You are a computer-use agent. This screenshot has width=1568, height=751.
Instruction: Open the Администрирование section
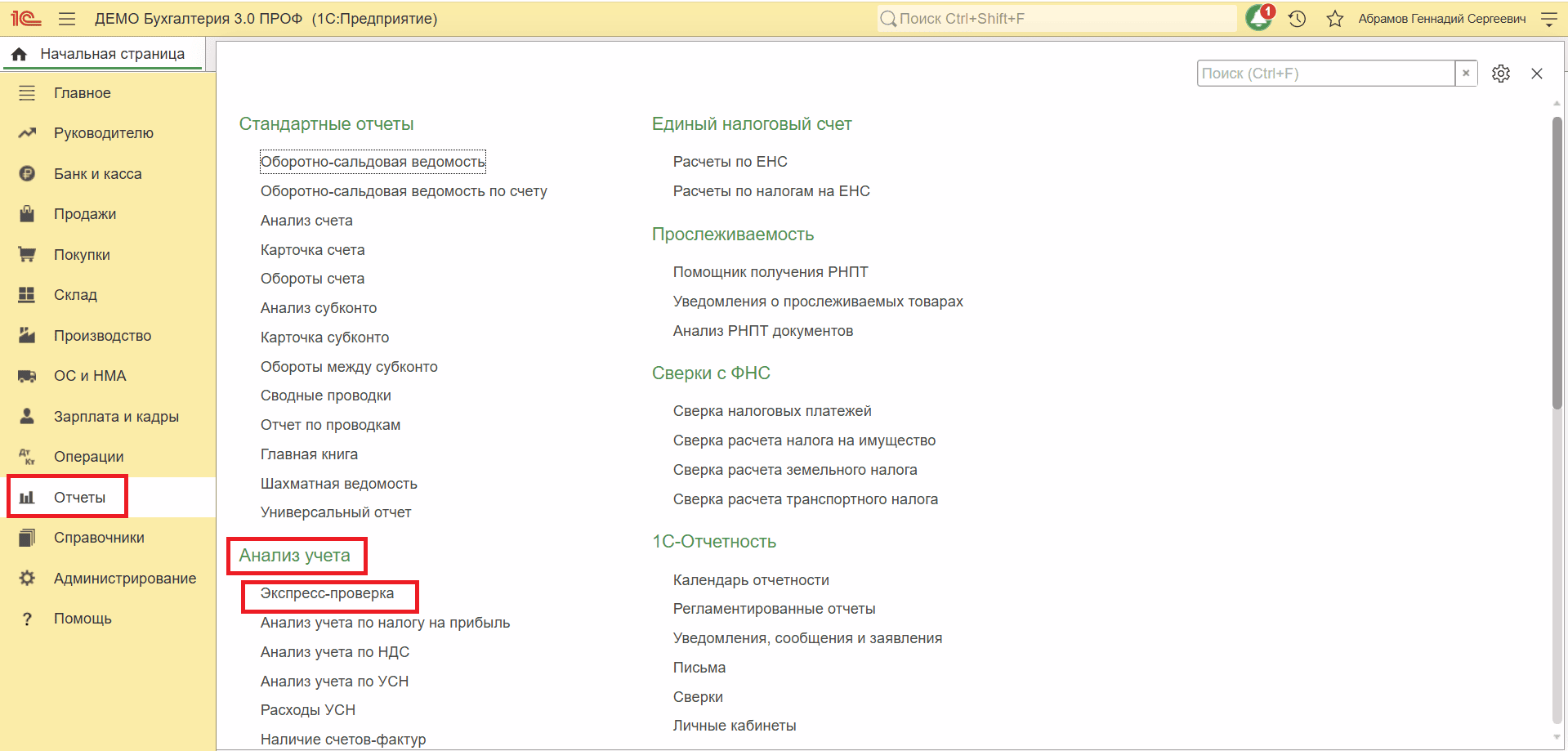tap(125, 579)
